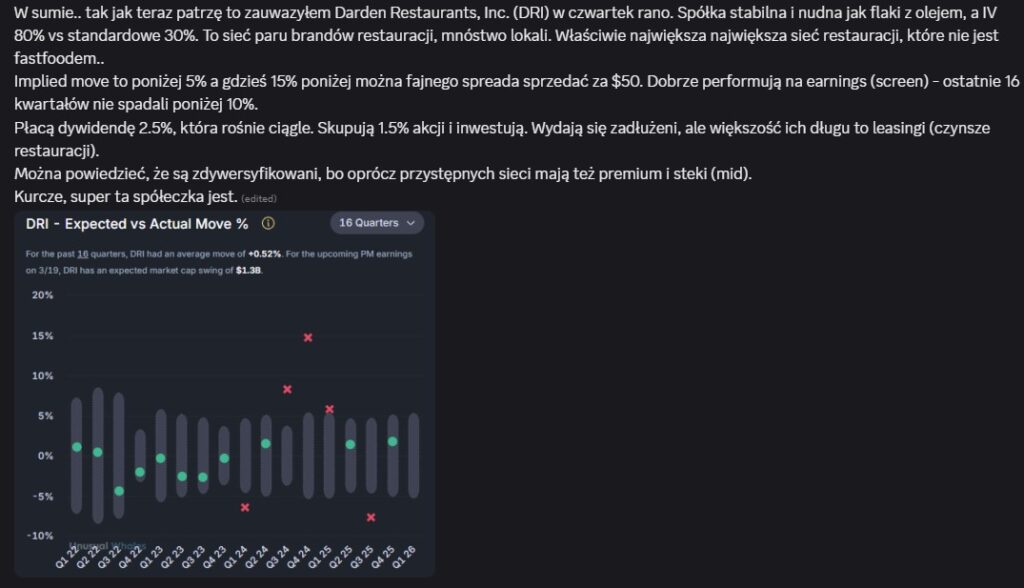Click the 20% y-axis label
1024x588 pixels.
click(42, 295)
